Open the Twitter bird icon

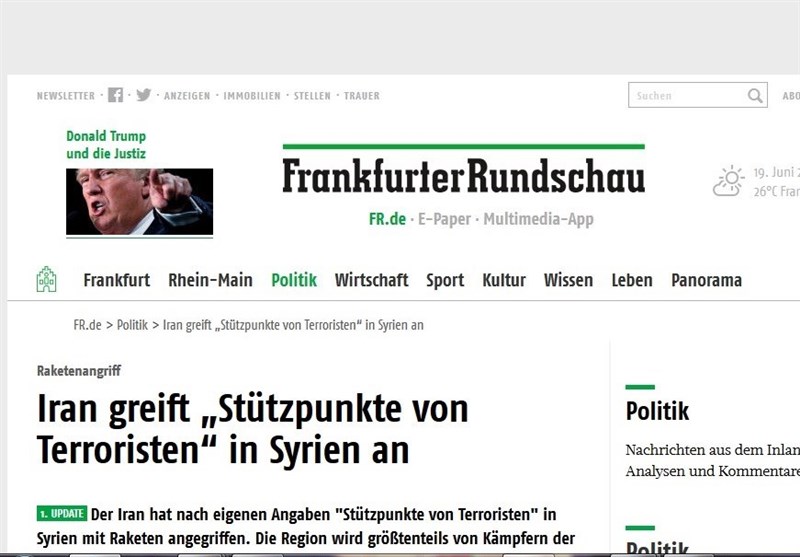(143, 95)
